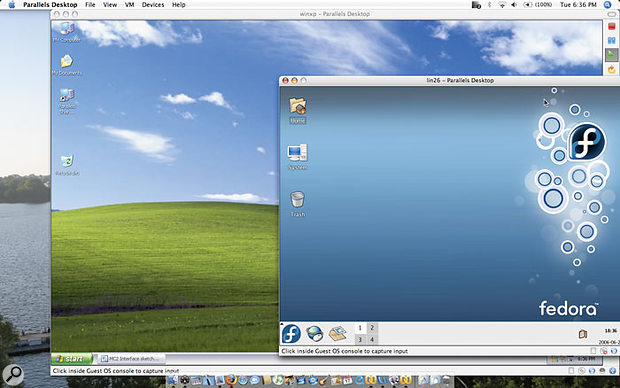Open the View menu
The height and width of the screenshot is (388, 620).
110,5
